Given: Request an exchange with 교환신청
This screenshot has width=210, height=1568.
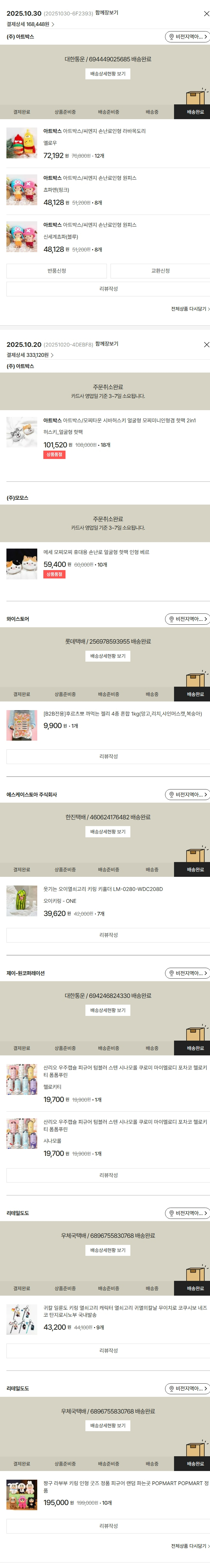Looking at the screenshot, I should pyautogui.click(x=160, y=271).
